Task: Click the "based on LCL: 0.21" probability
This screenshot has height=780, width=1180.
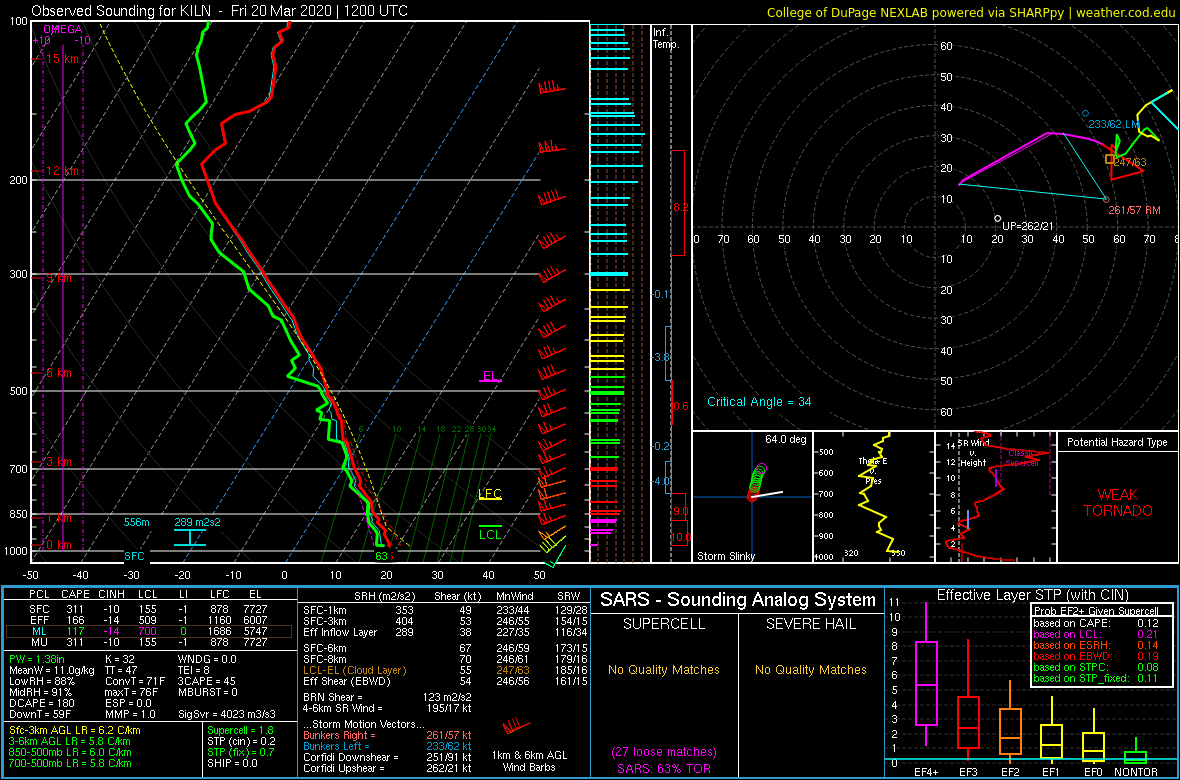Action: [1096, 635]
